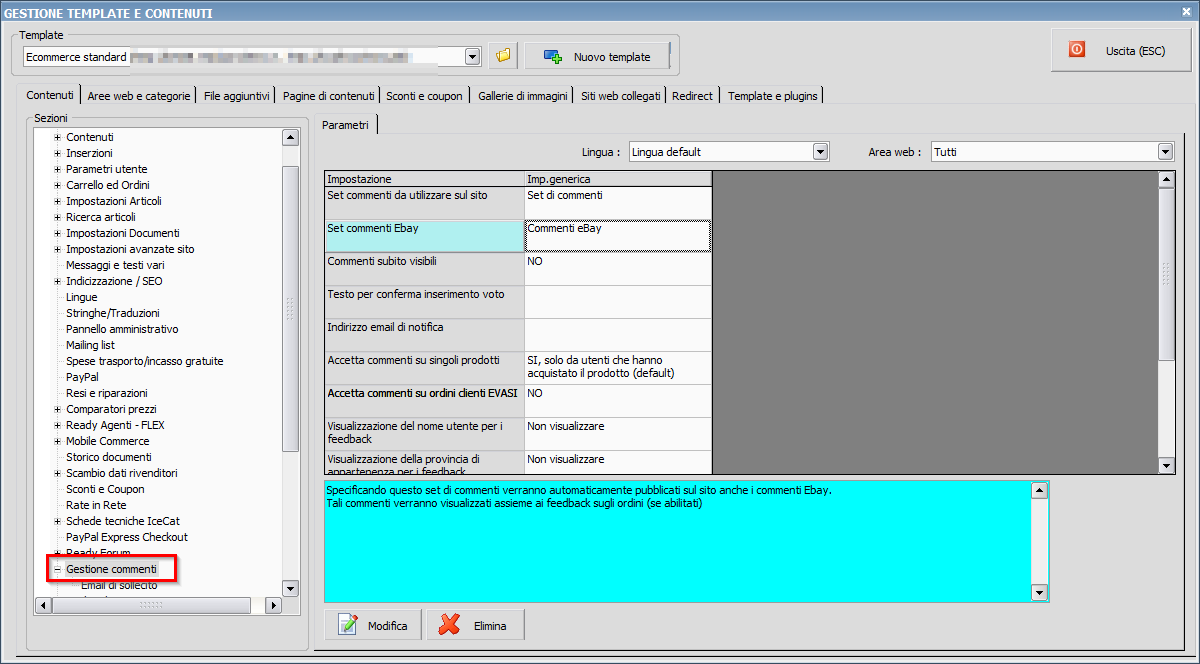Click the Uscita (ESC) exit button
Image resolution: width=1200 pixels, height=664 pixels.
pos(1121,50)
